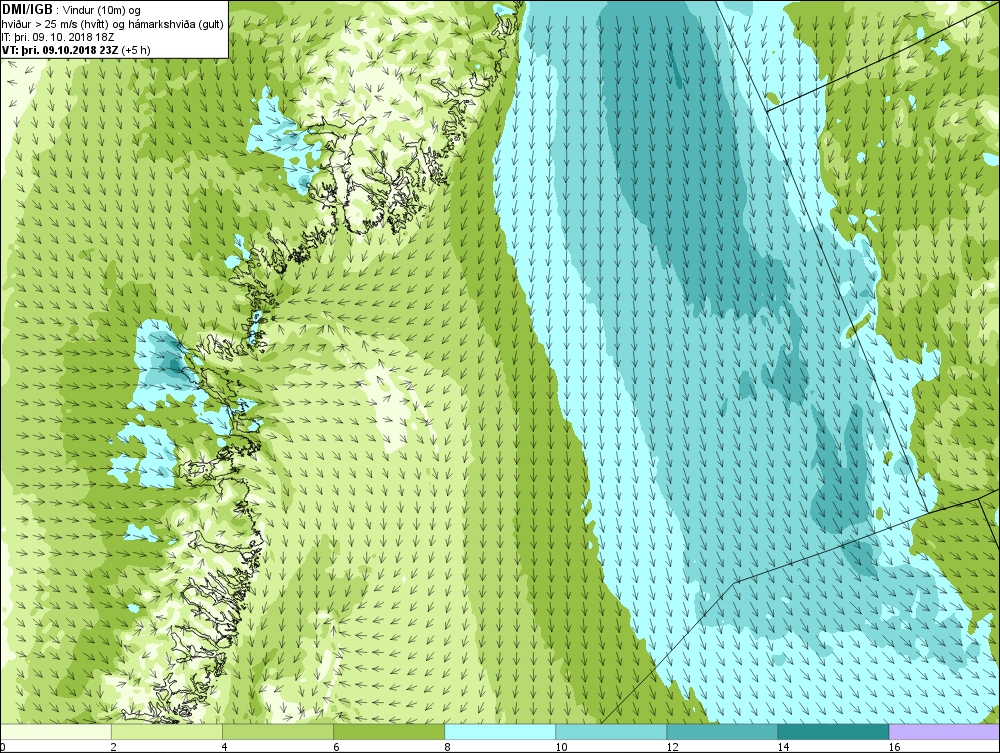Click the legend scale label "8"

tap(447, 747)
